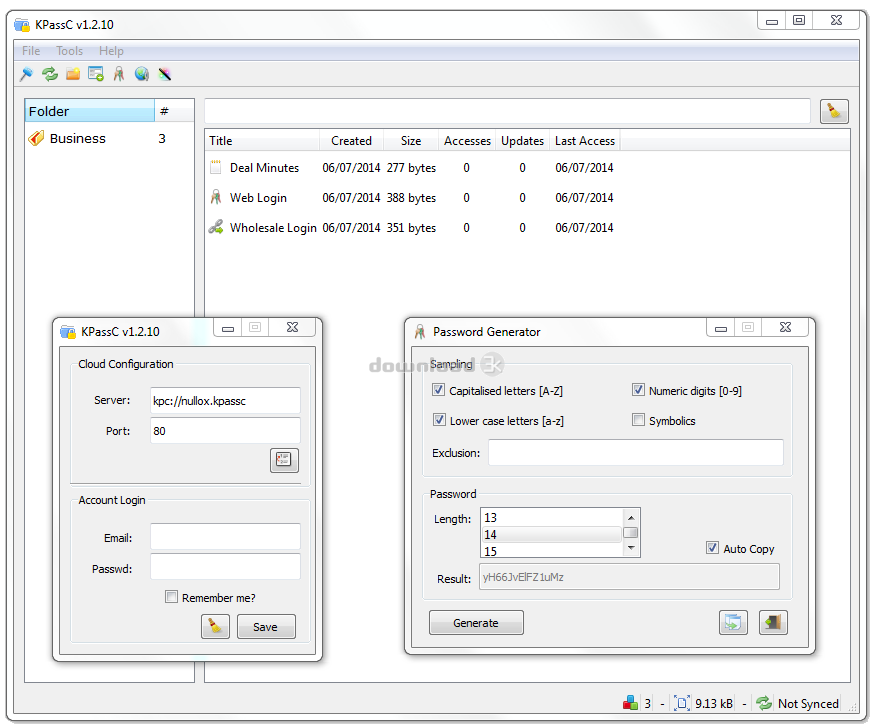Open password generator via keys toolbar icon
Image resolution: width=875 pixels, height=728 pixels.
point(118,74)
